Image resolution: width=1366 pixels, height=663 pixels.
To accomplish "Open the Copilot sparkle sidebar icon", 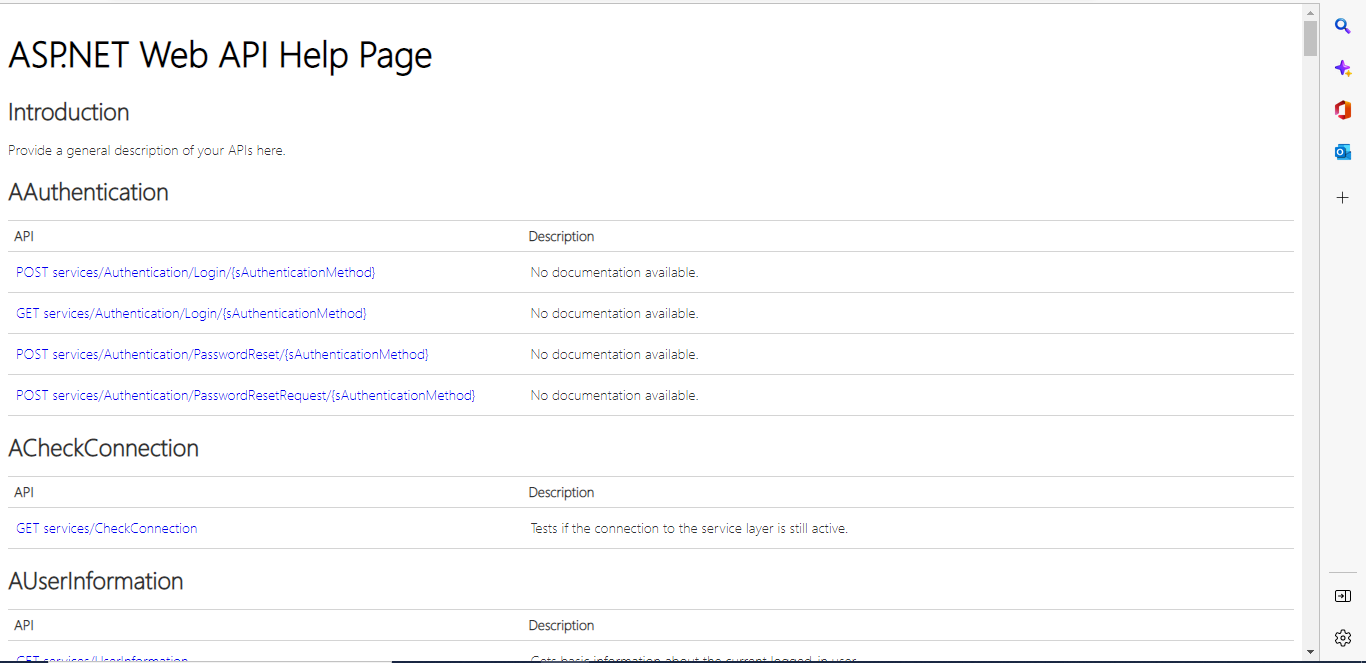I will pos(1343,68).
